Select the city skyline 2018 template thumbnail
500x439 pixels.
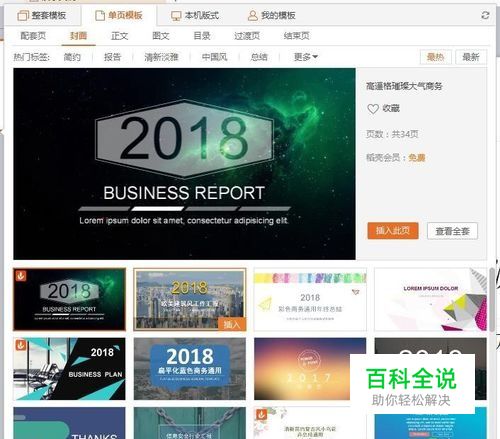(x=190, y=299)
